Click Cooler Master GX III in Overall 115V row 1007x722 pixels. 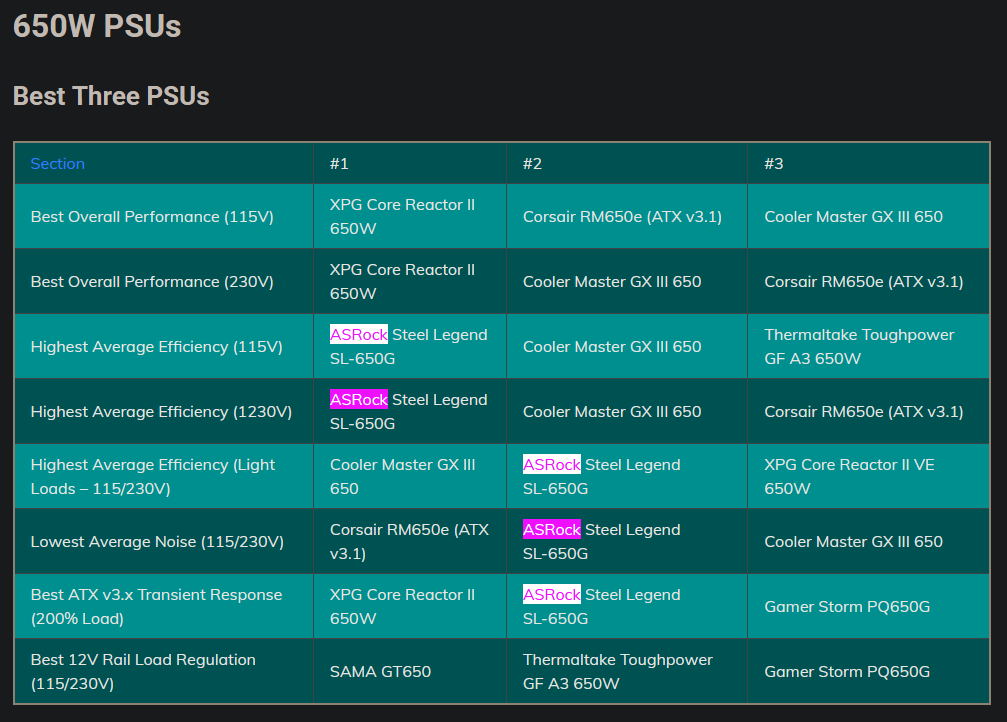point(854,216)
